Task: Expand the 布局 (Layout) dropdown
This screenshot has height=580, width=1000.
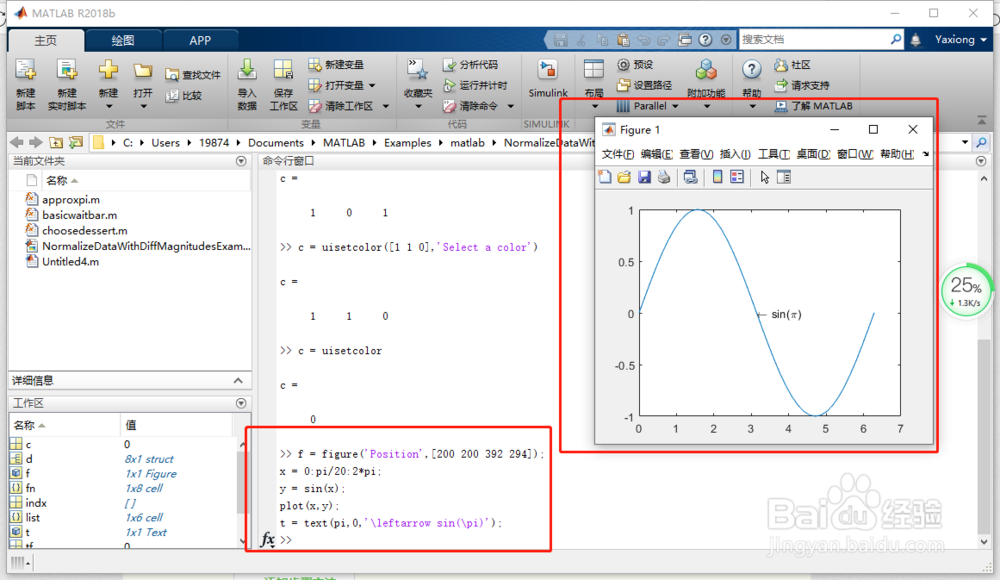Action: pyautogui.click(x=594, y=107)
